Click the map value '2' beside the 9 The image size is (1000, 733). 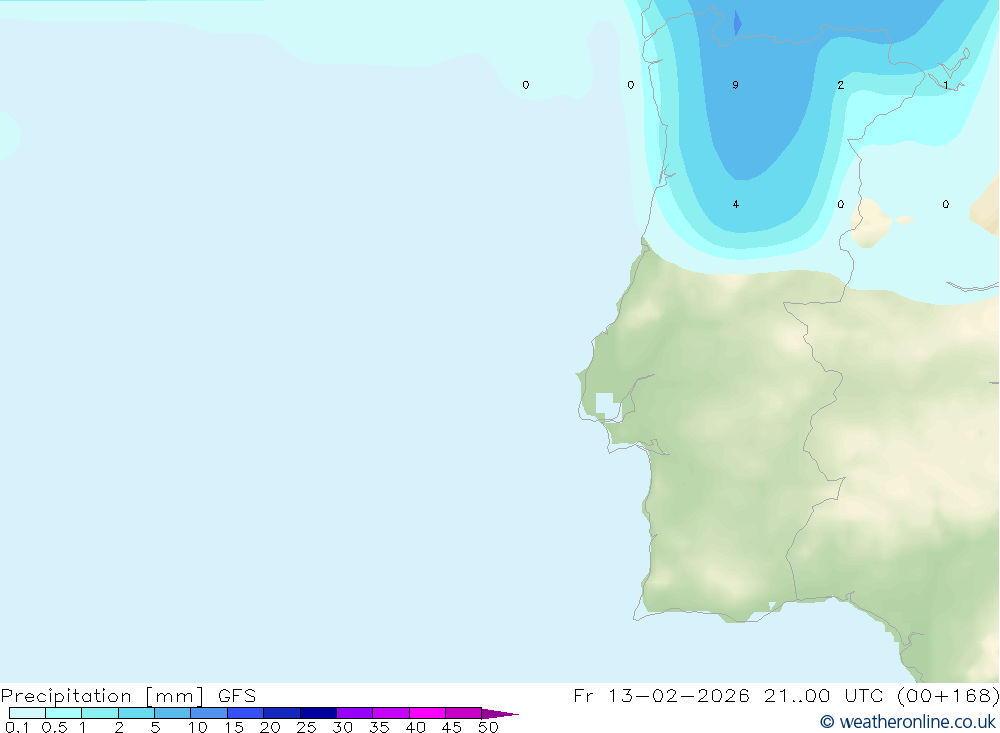pyautogui.click(x=841, y=85)
